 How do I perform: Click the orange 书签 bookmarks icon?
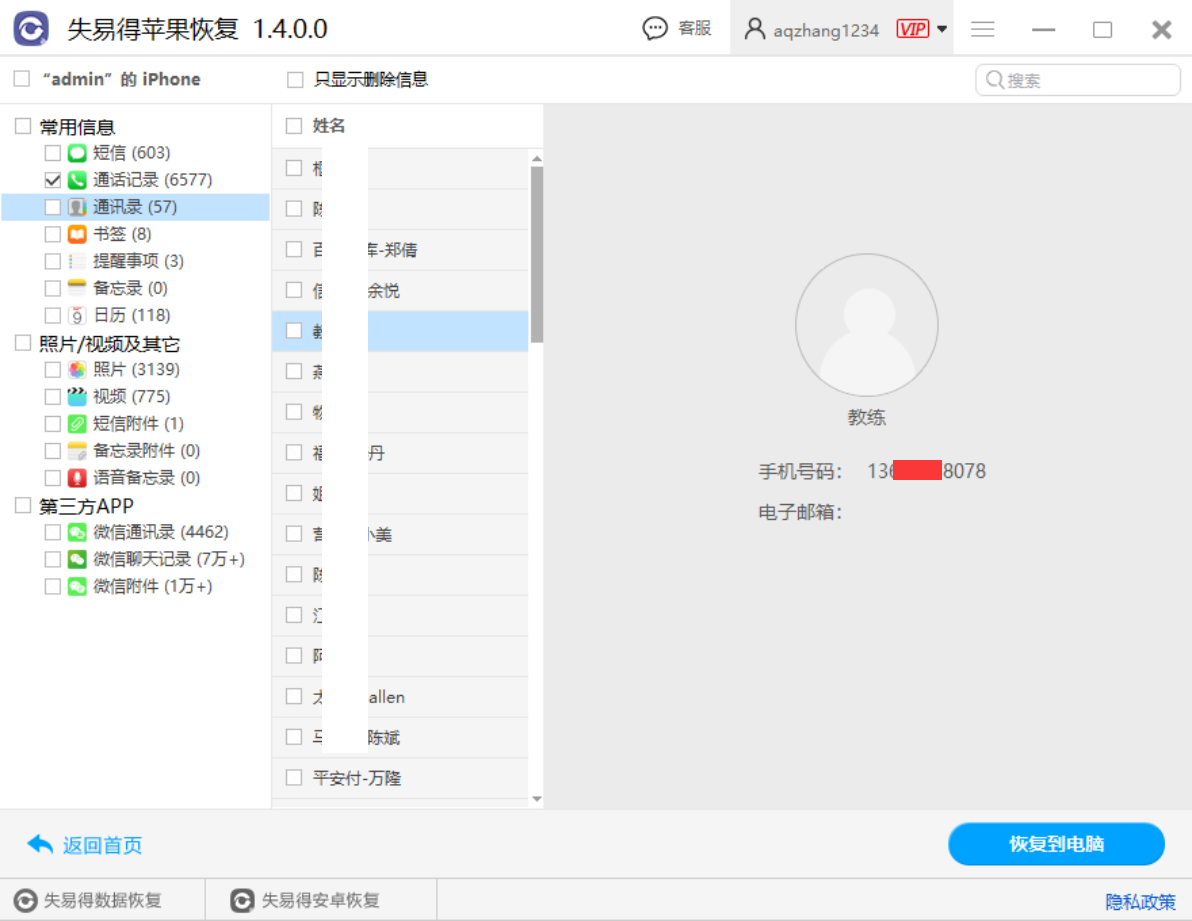[77, 234]
